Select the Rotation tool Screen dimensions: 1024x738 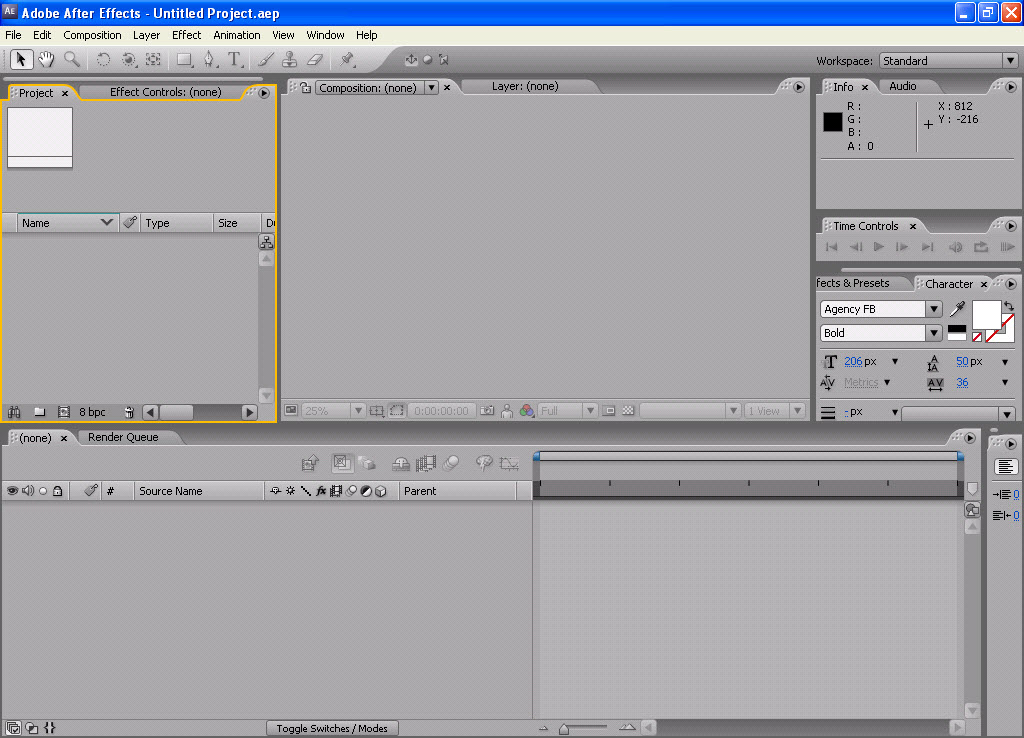(103, 60)
